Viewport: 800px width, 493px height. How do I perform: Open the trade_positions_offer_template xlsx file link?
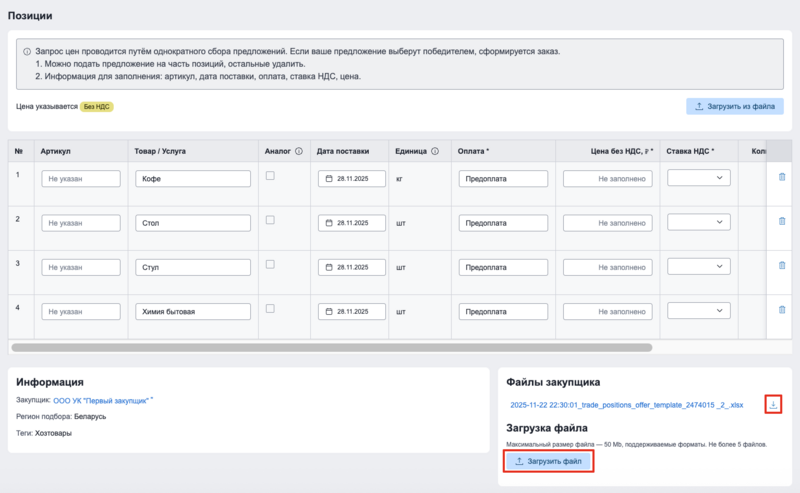click(x=626, y=405)
